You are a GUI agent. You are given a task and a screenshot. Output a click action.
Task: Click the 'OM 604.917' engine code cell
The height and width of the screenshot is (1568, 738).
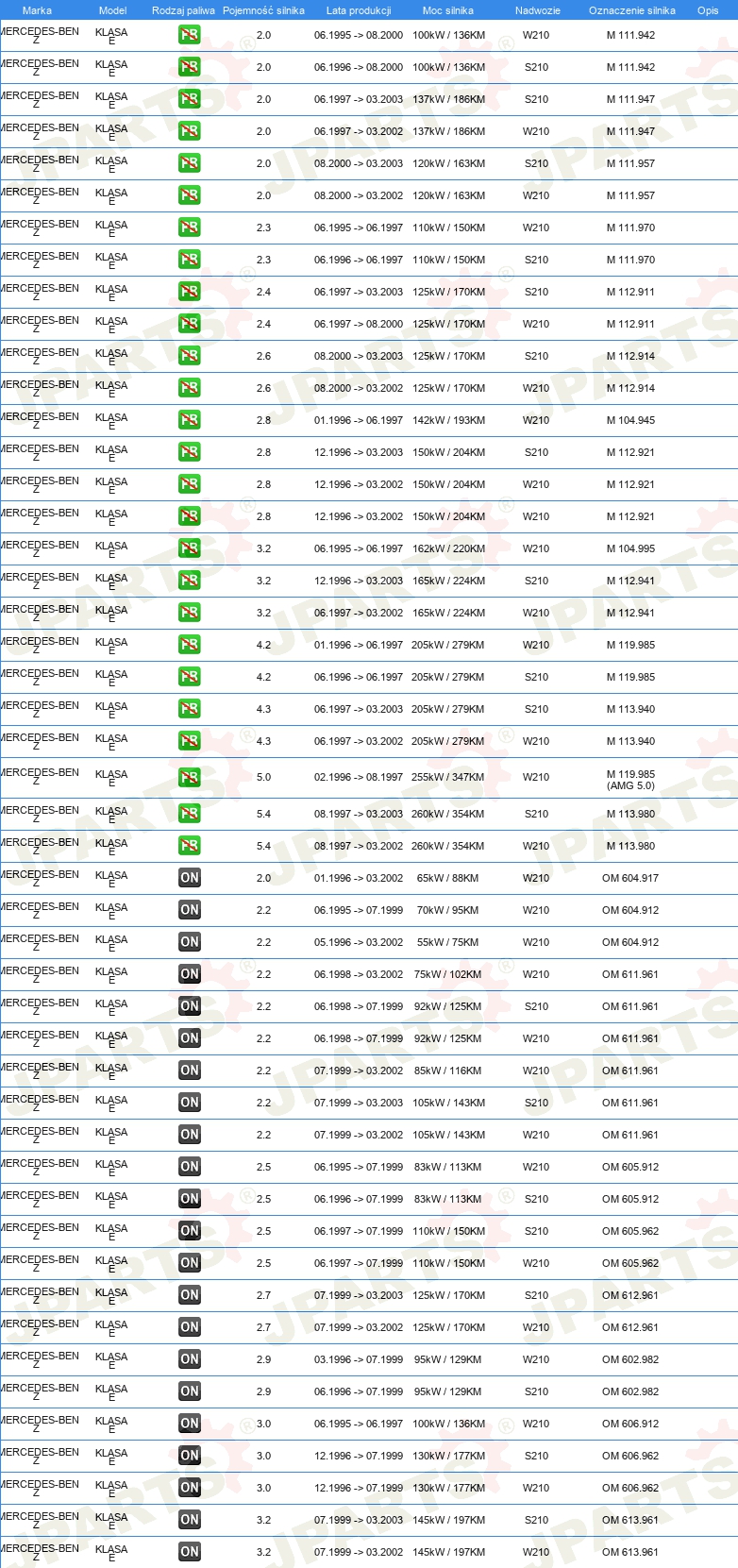click(x=630, y=878)
